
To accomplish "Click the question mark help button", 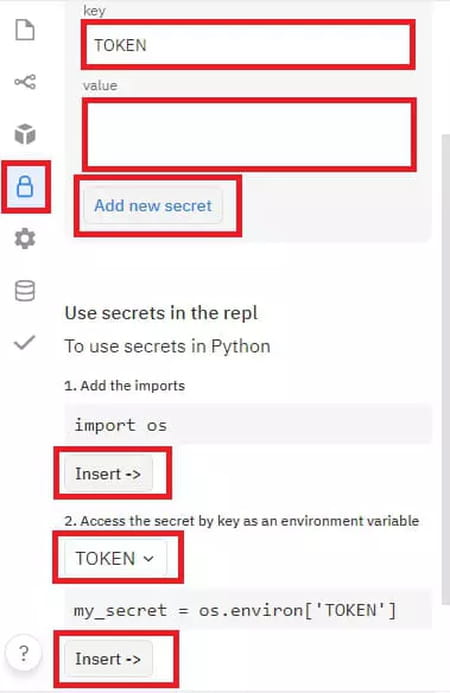I will [23, 653].
